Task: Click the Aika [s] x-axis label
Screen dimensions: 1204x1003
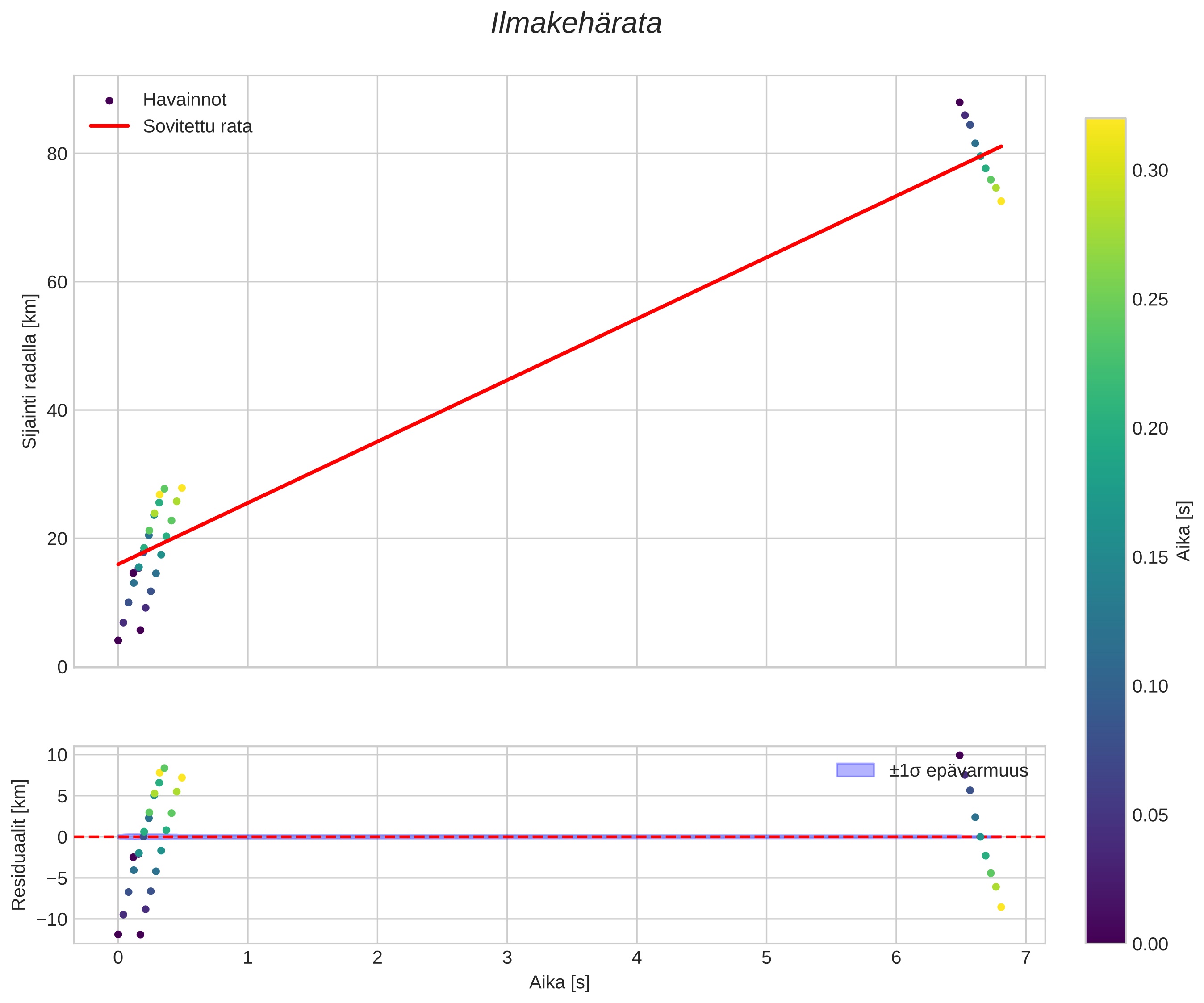Action: [x=559, y=982]
